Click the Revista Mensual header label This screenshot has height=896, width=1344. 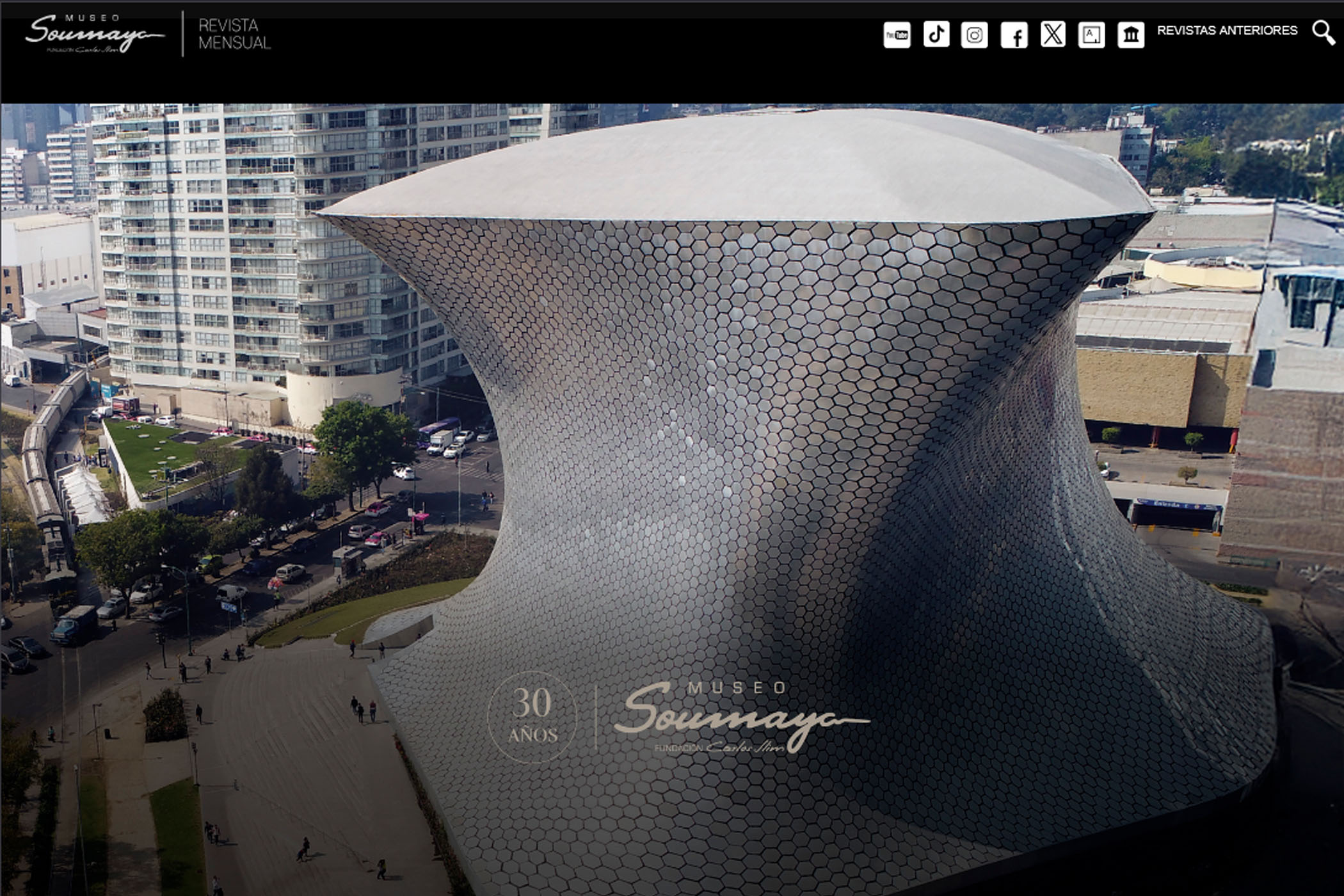[234, 34]
